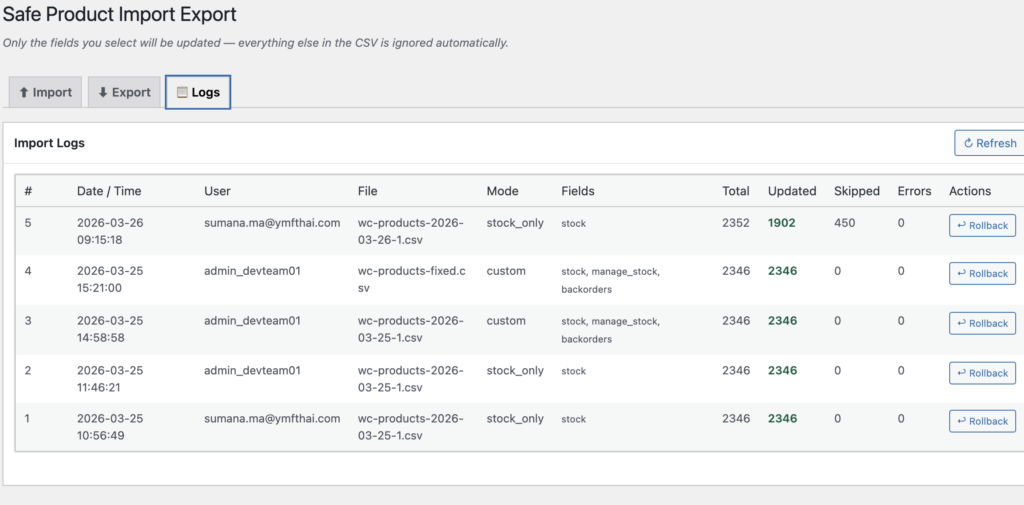
Task: Click the clipboard icon on Logs tab
Action: pos(182,92)
